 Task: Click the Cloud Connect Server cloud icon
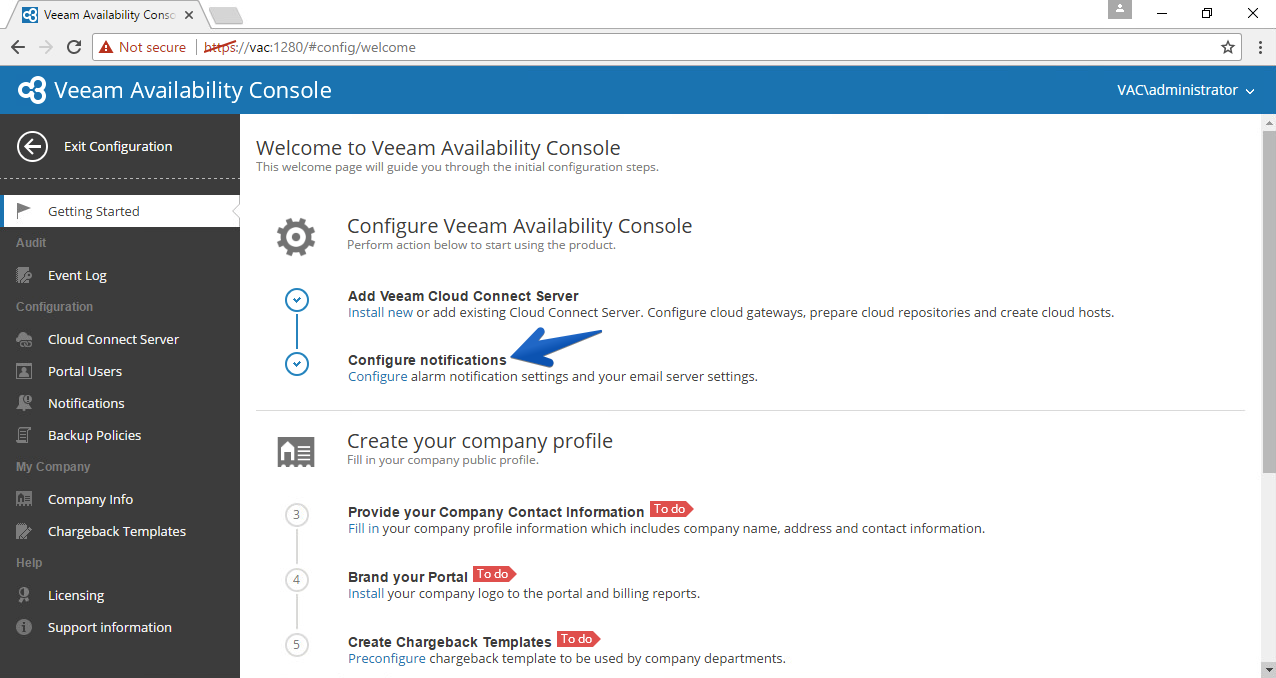pos(25,339)
